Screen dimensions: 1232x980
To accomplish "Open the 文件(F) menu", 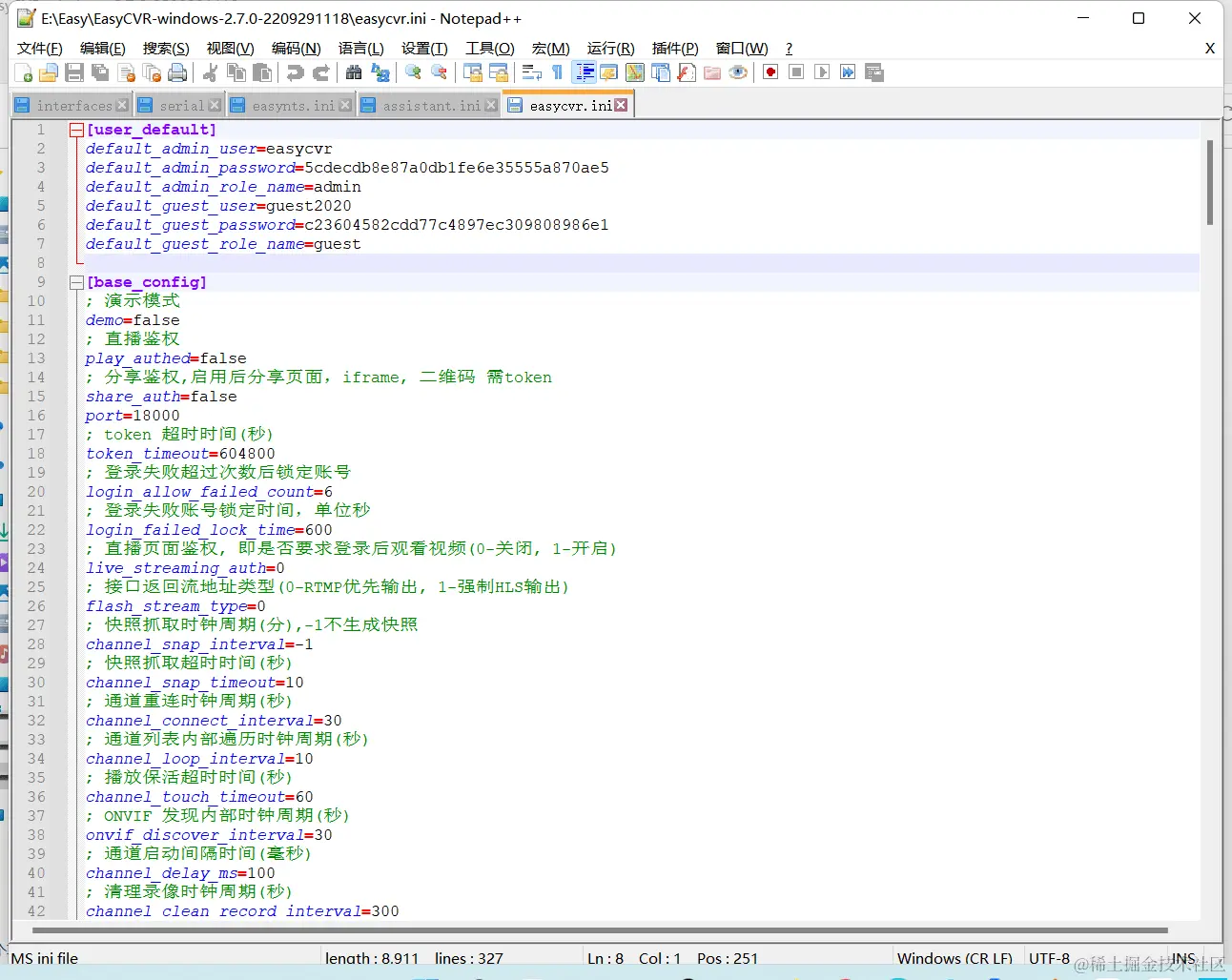I will [40, 49].
